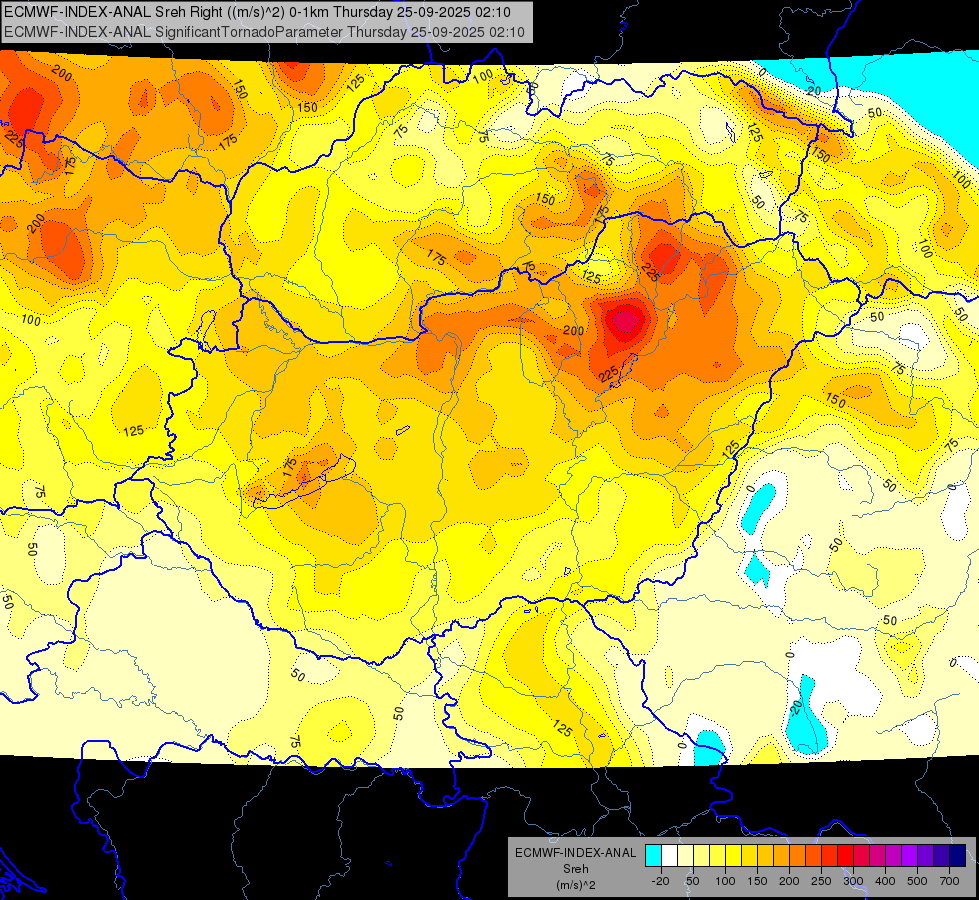Click the 400 tick label on legend
This screenshot has height=900, width=979.
(885, 881)
